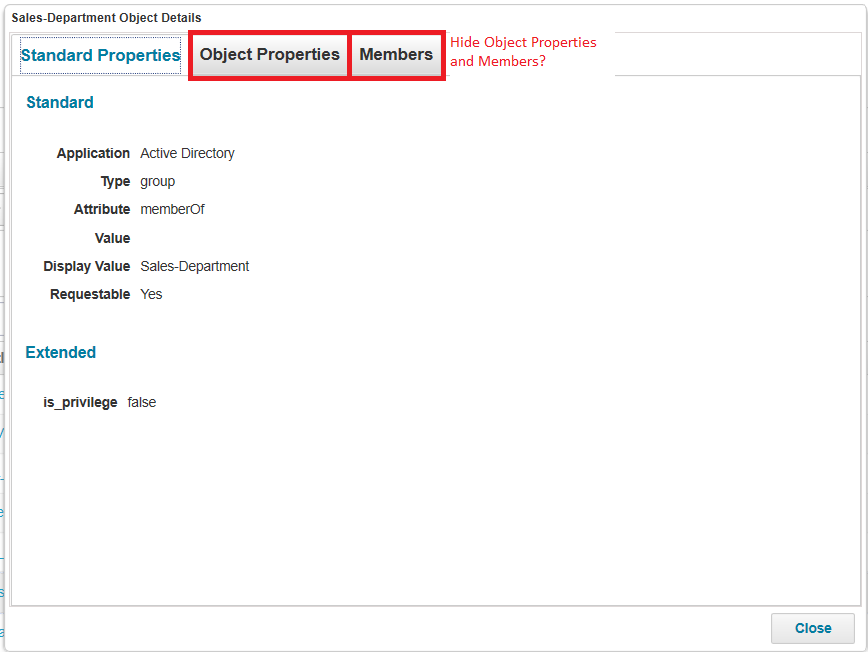This screenshot has height=652, width=868.
Task: Click the Type field label
Action: click(x=115, y=181)
